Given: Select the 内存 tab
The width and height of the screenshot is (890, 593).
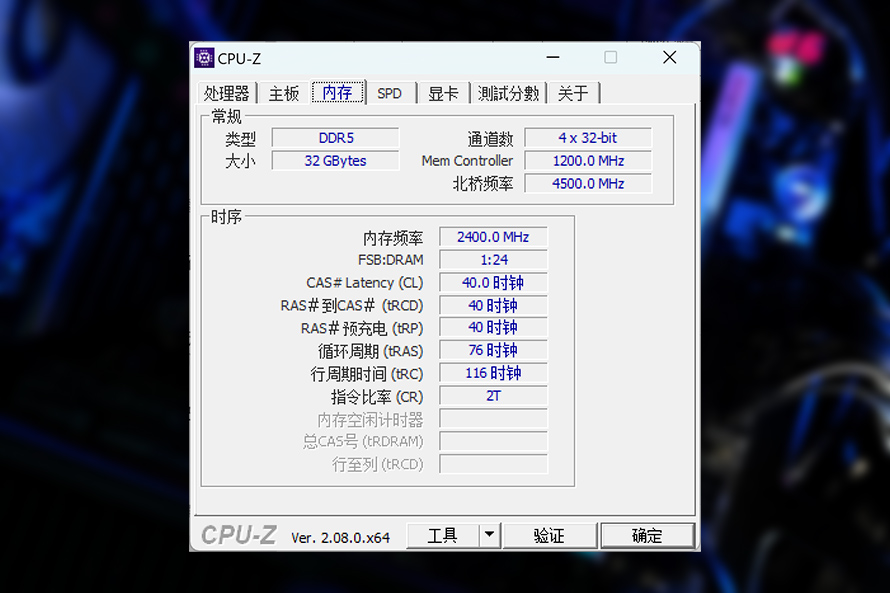Looking at the screenshot, I should click(338, 92).
